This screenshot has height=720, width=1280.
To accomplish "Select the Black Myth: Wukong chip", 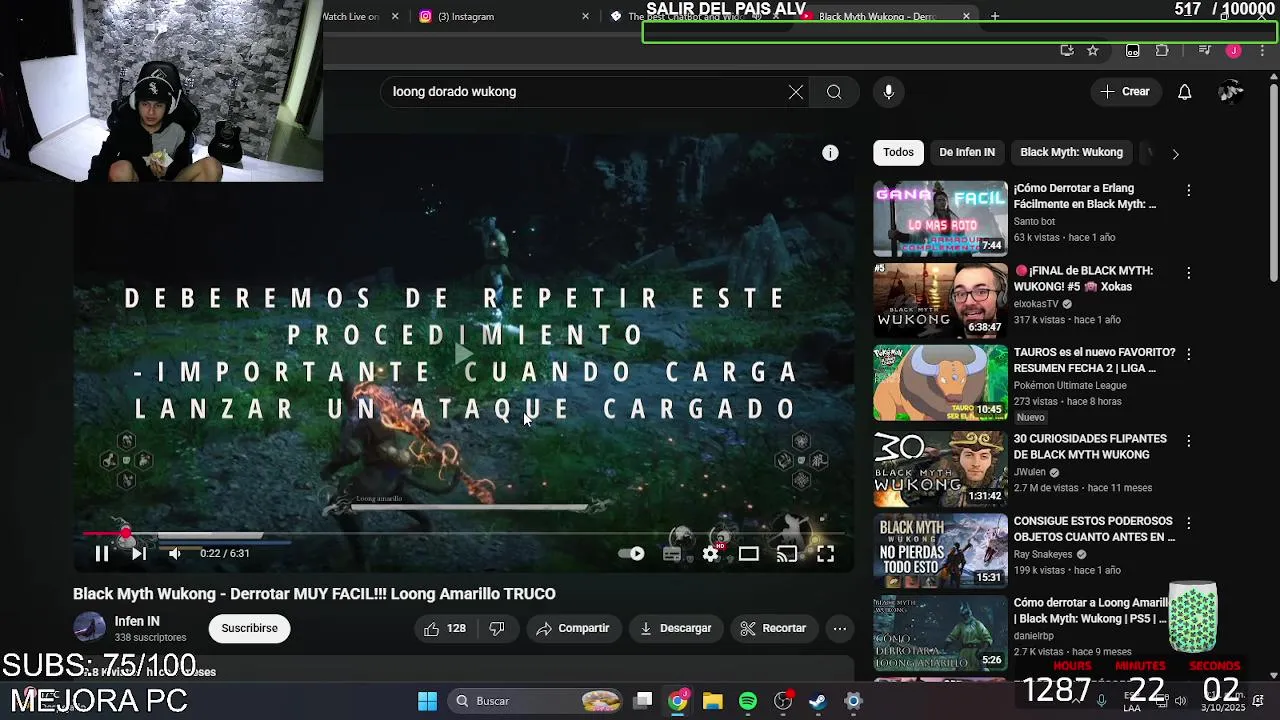I will click(x=1071, y=152).
